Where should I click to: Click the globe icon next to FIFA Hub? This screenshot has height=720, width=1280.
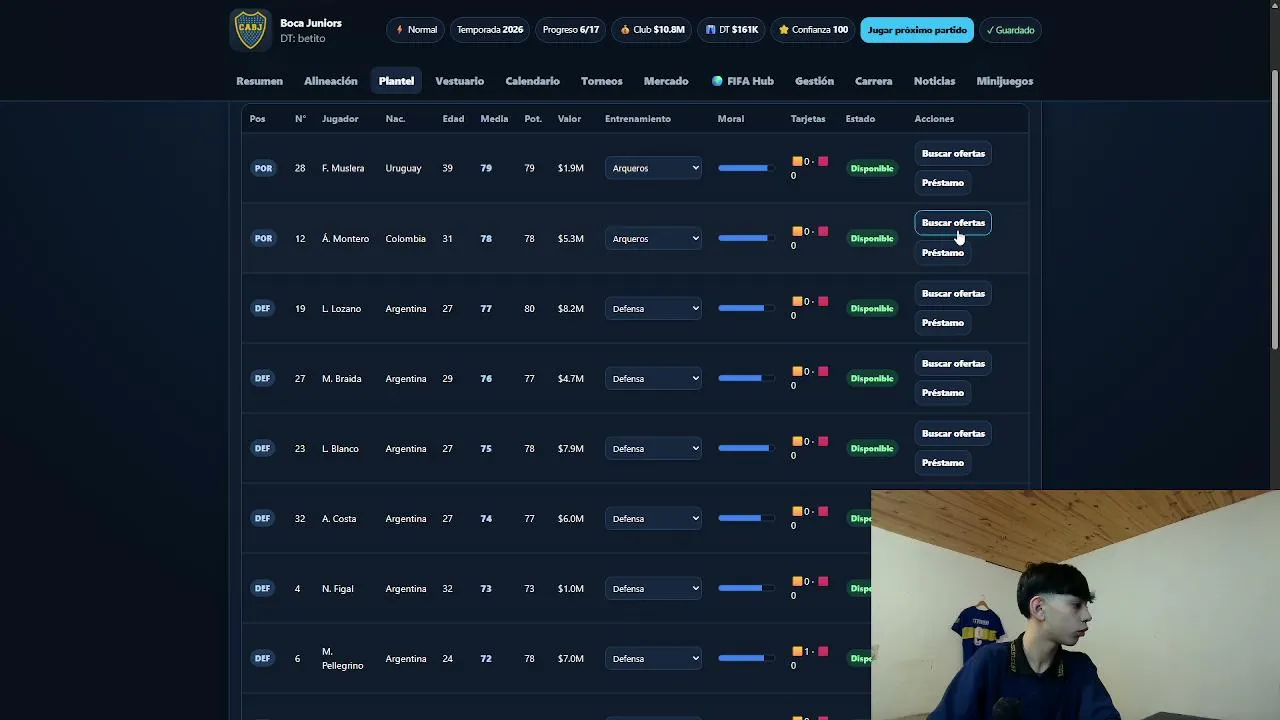(x=717, y=81)
